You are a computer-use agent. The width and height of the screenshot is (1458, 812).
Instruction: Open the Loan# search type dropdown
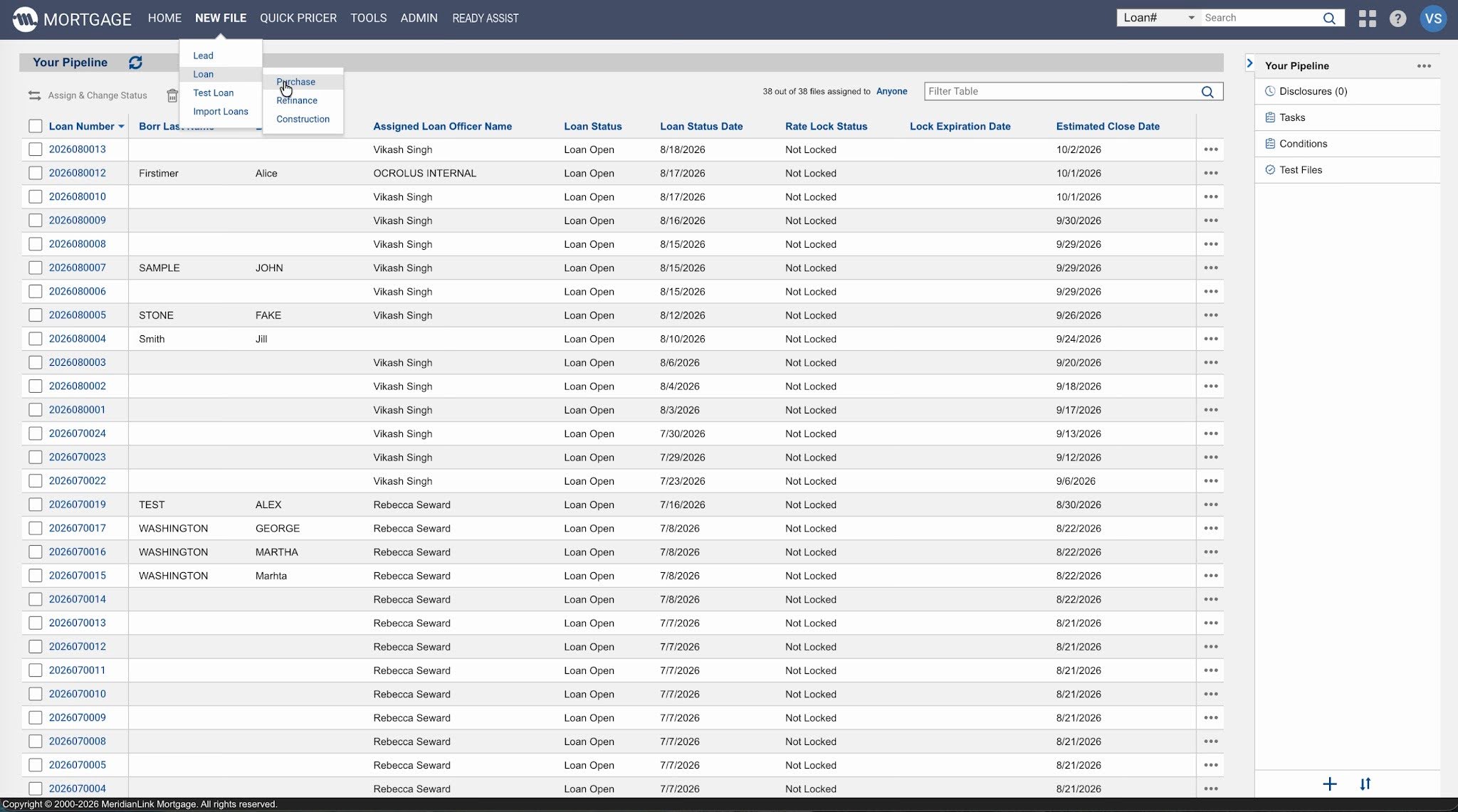(1158, 18)
